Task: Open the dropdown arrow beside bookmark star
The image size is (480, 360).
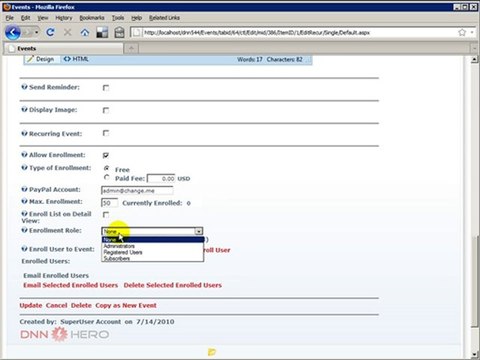Action: [472, 32]
